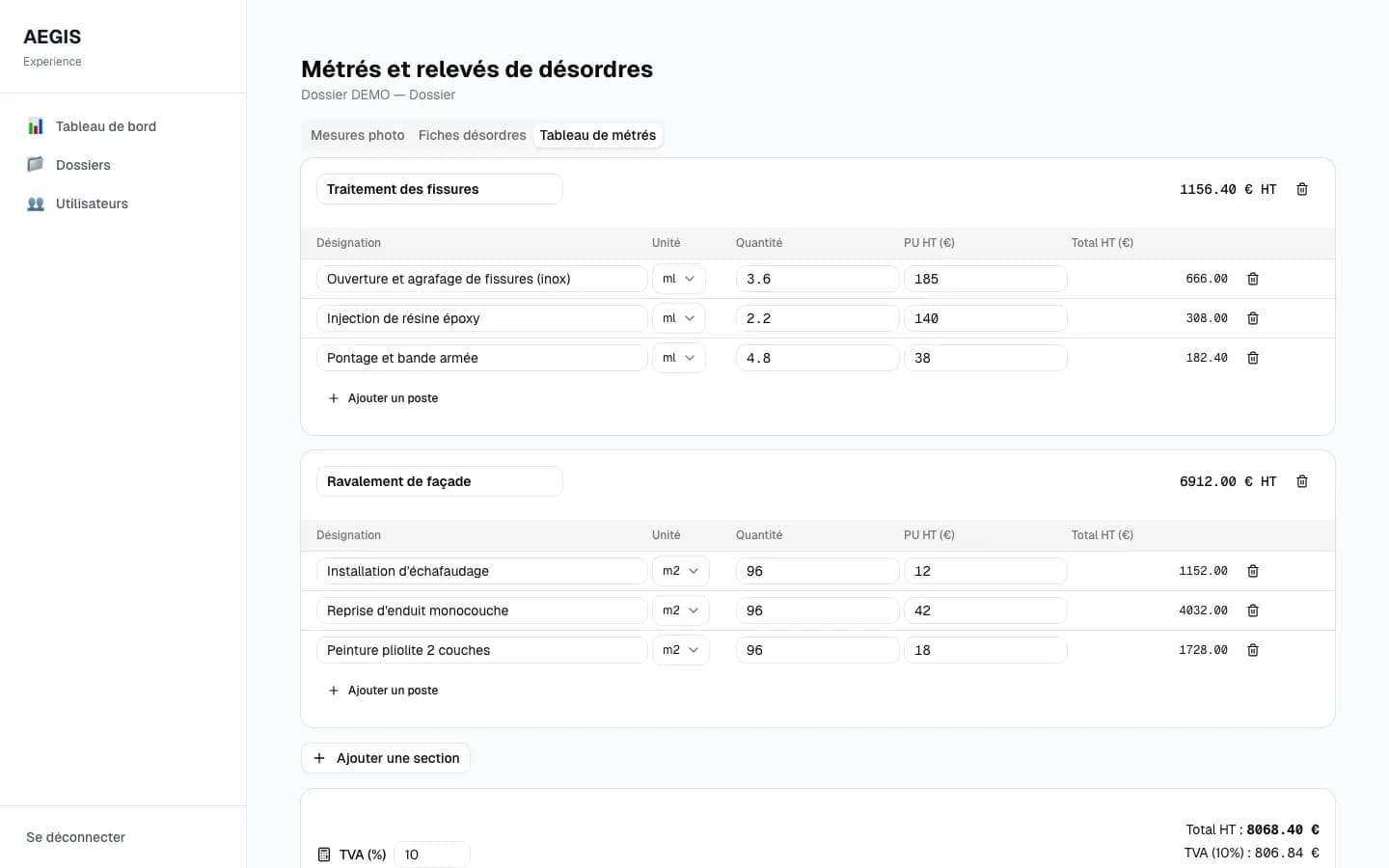Open Dossiers in sidebar
The height and width of the screenshot is (868, 1389).
pyautogui.click(x=123, y=165)
